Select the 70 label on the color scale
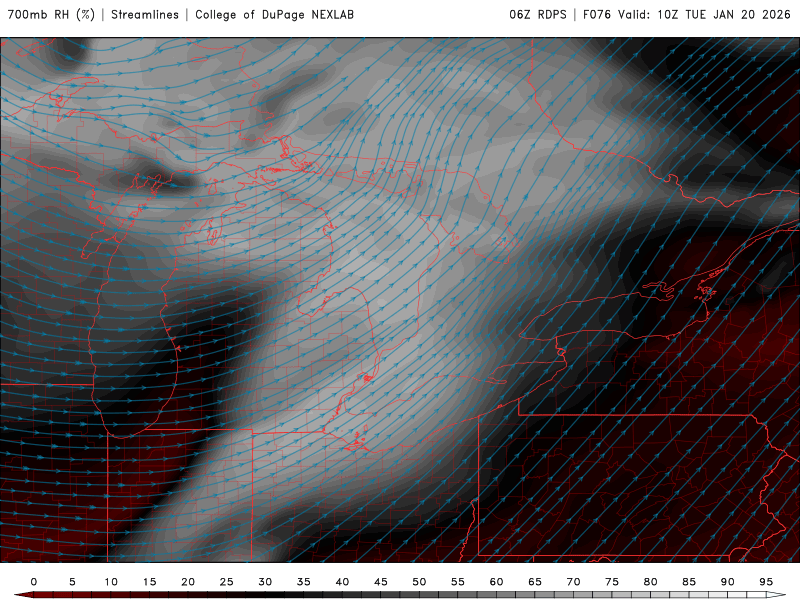The width and height of the screenshot is (800, 600). click(573, 582)
